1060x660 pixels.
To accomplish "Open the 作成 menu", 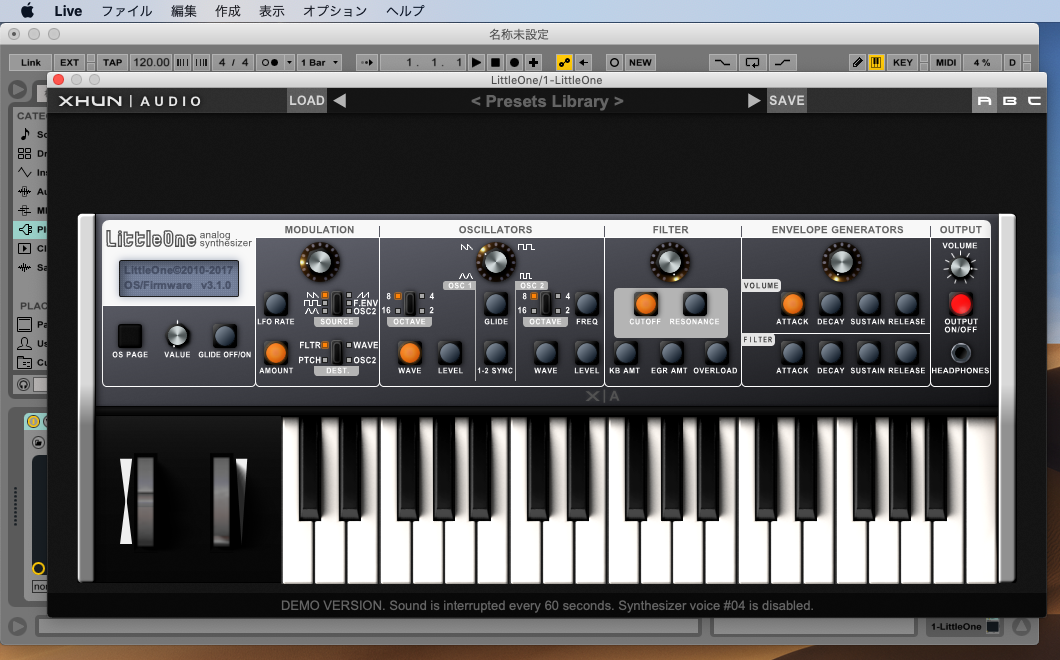I will pos(228,11).
